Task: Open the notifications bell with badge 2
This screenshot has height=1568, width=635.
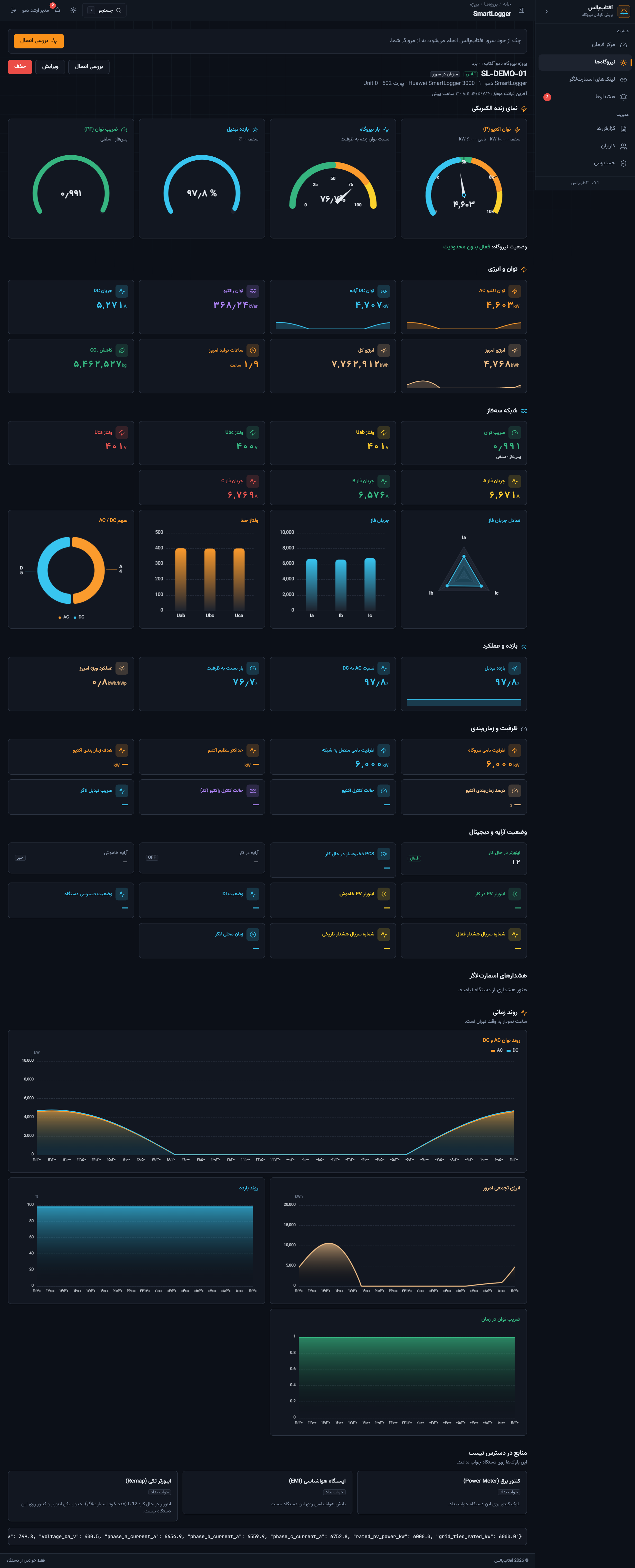Action: tap(57, 10)
